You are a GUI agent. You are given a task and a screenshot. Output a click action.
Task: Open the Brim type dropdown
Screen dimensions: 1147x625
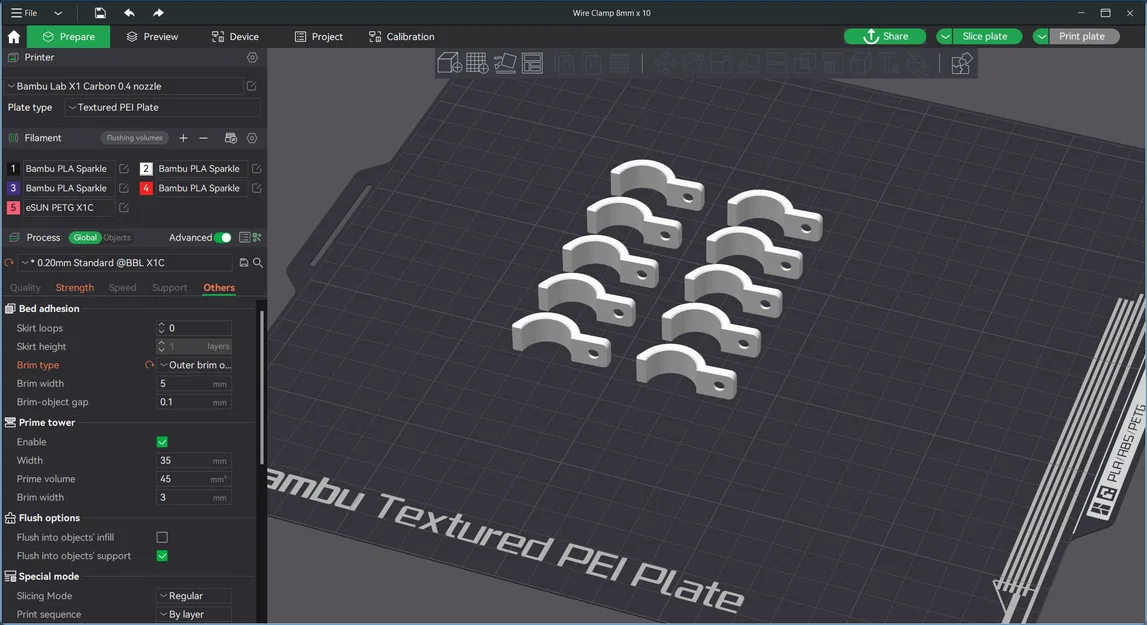click(x=194, y=365)
